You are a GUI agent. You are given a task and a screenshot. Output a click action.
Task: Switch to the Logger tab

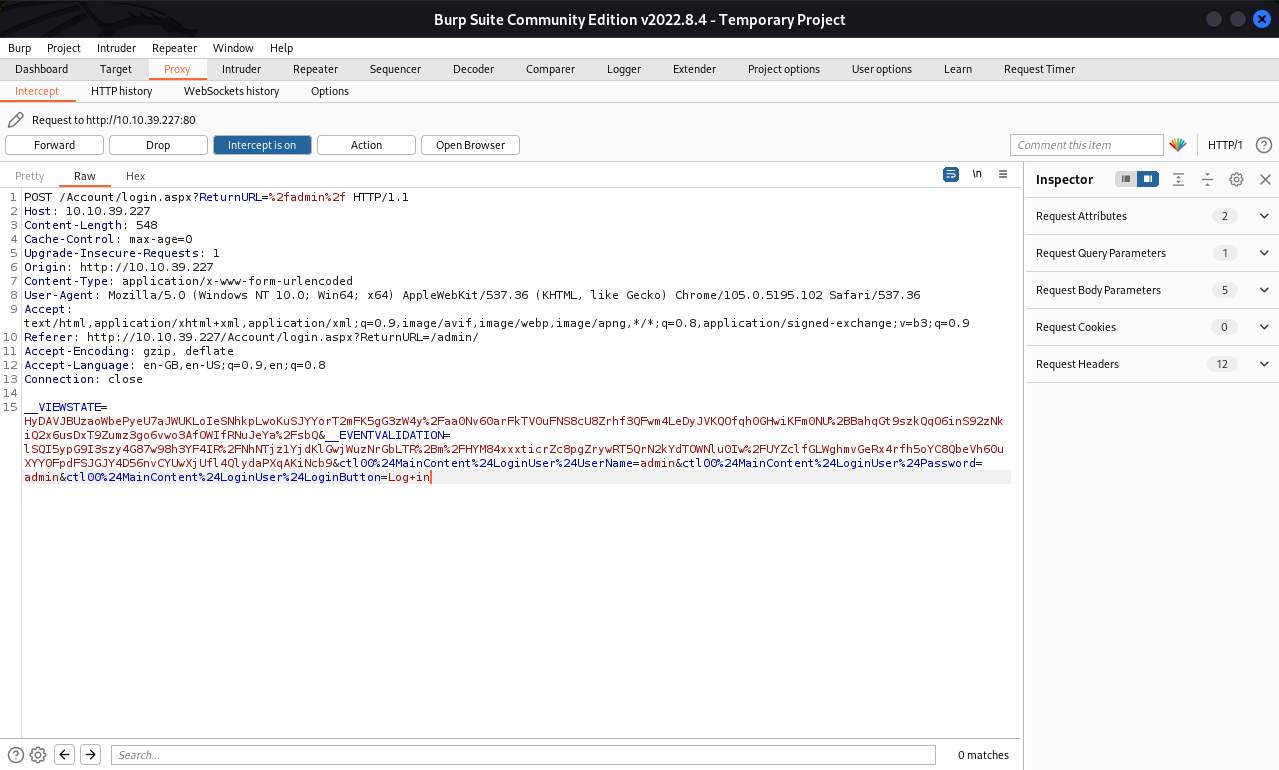coord(624,69)
